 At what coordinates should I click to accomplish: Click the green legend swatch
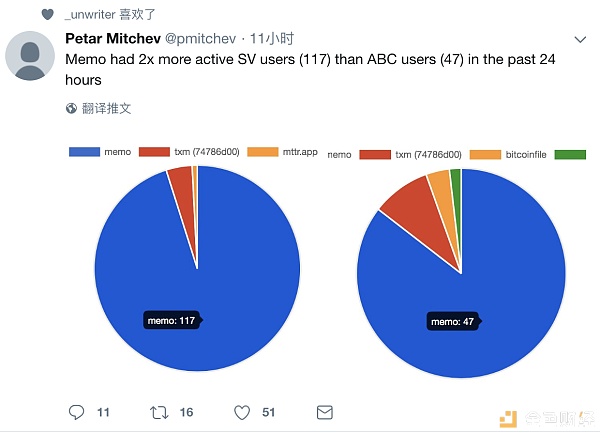click(570, 155)
